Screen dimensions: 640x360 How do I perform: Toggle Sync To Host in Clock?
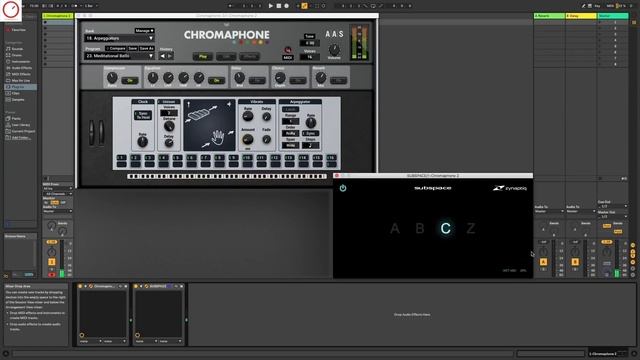tap(143, 115)
